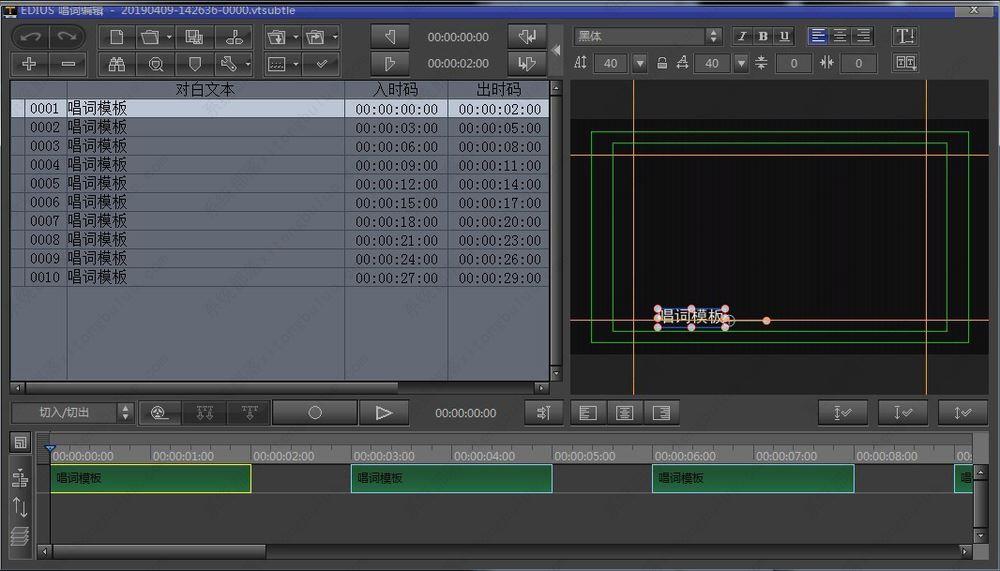The width and height of the screenshot is (1000, 571).
Task: Select subtitle row 0001
Action: click(x=280, y=108)
